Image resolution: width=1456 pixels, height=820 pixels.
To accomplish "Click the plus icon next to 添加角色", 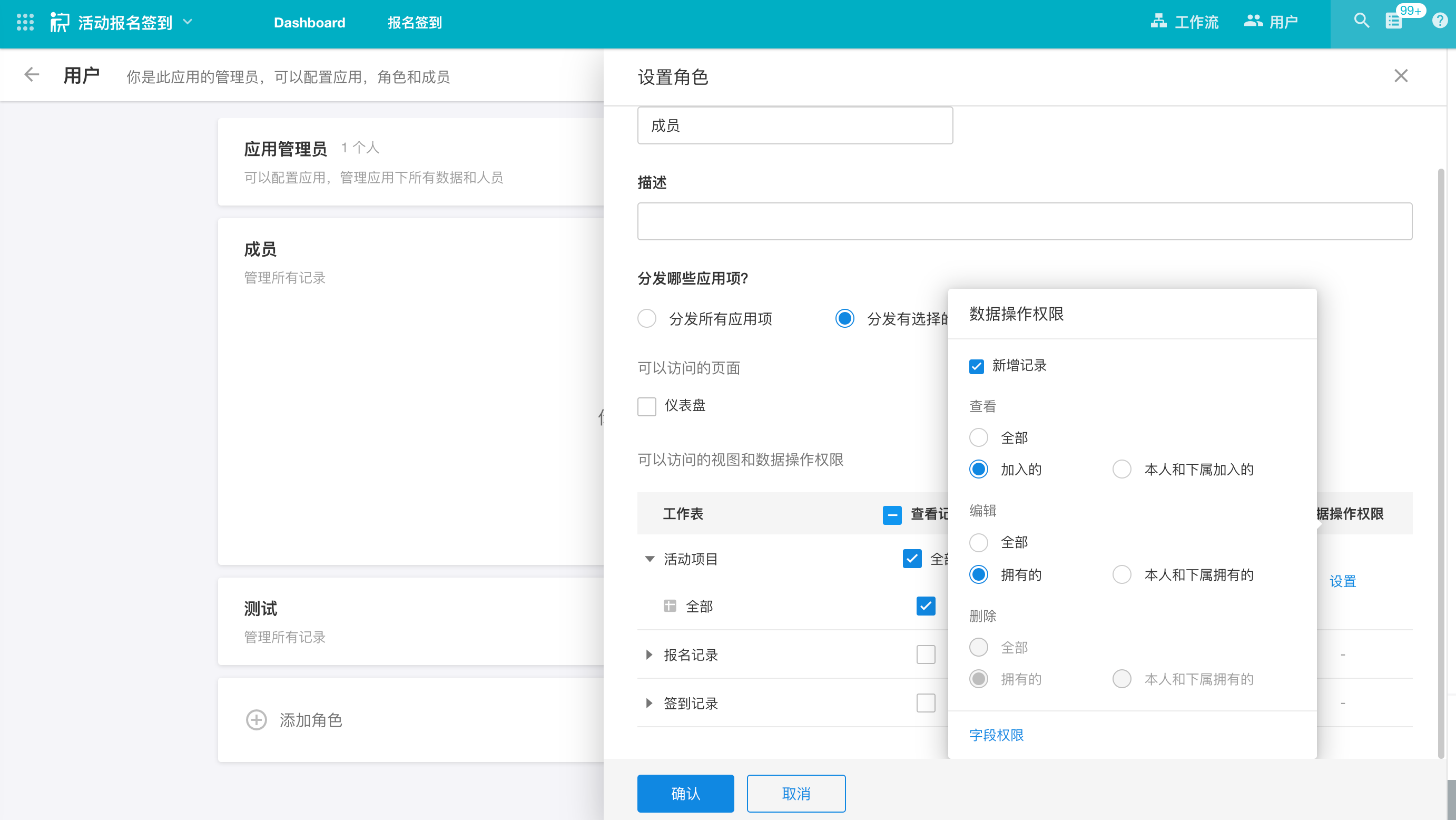I will [x=256, y=720].
